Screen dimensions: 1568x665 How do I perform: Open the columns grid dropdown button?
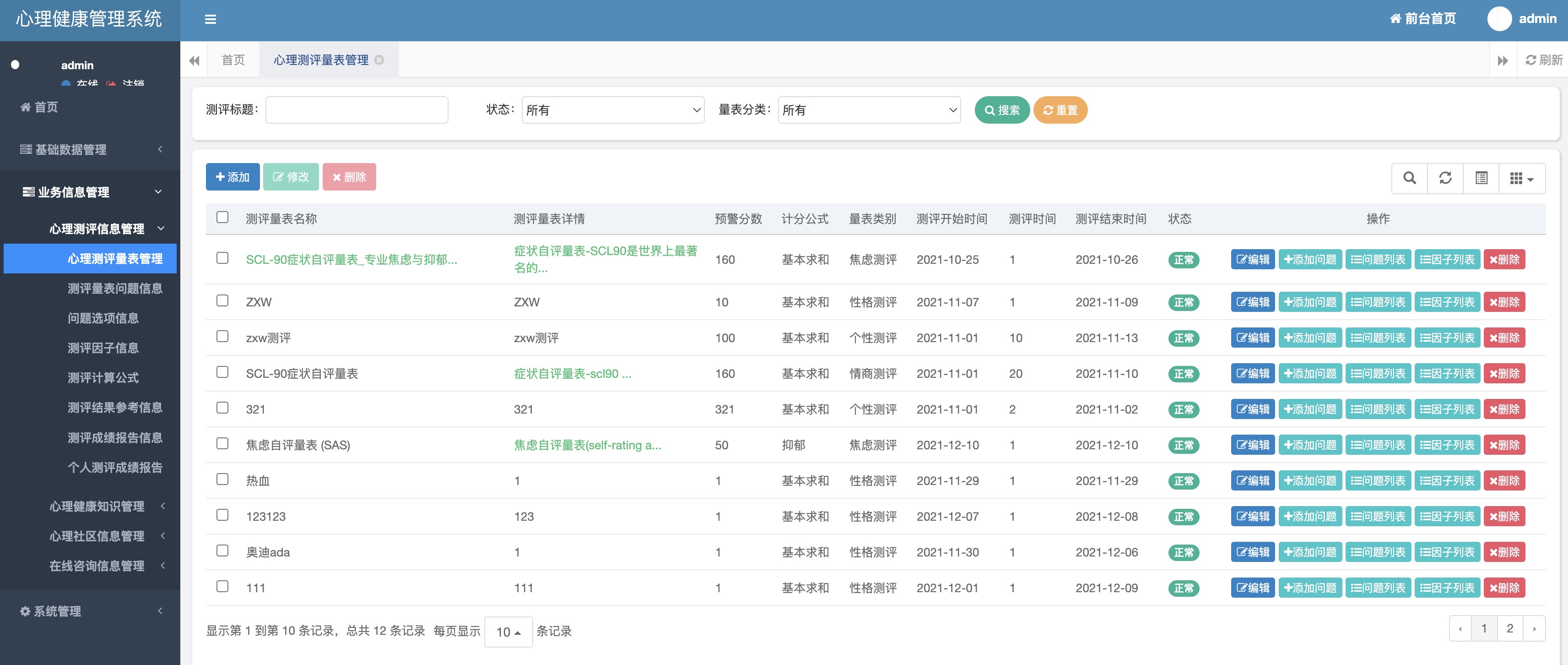[1521, 178]
